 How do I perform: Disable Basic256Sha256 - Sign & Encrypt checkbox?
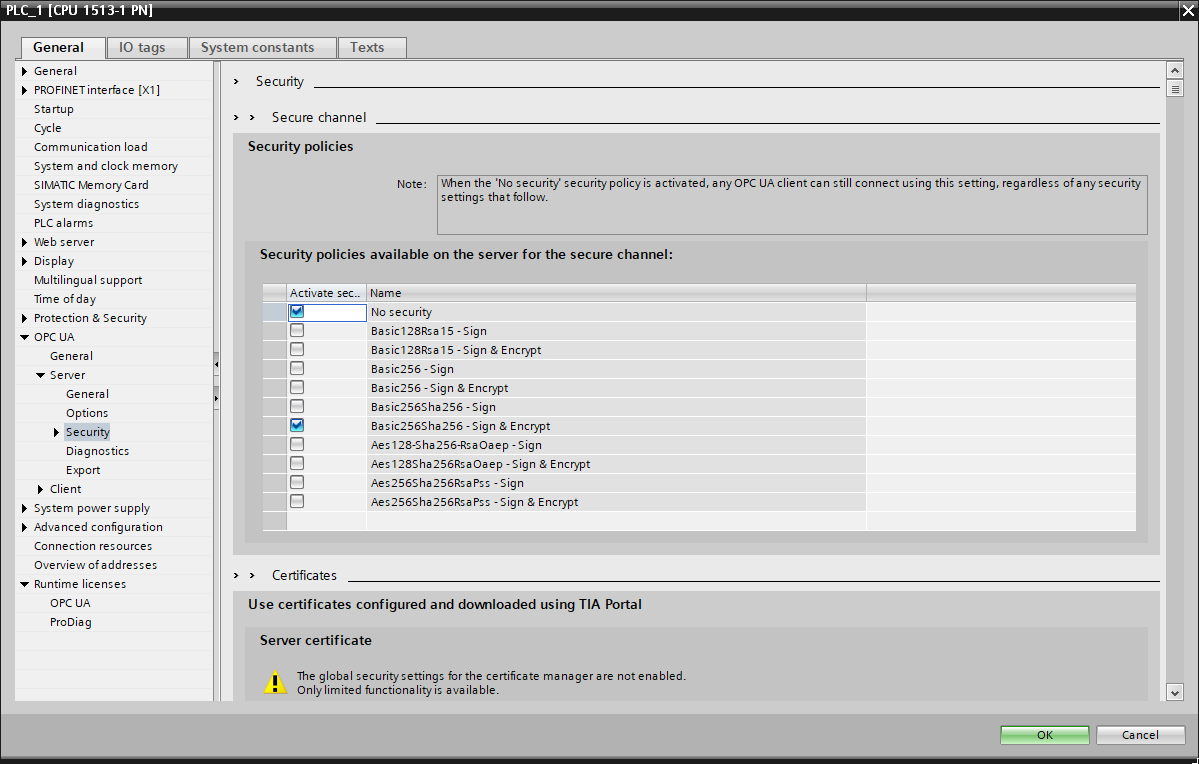pos(297,425)
